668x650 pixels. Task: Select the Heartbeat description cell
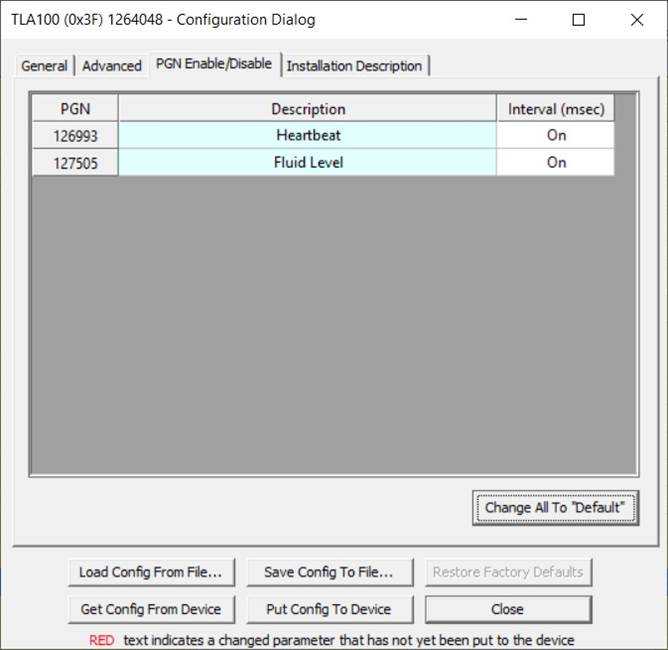tap(307, 135)
